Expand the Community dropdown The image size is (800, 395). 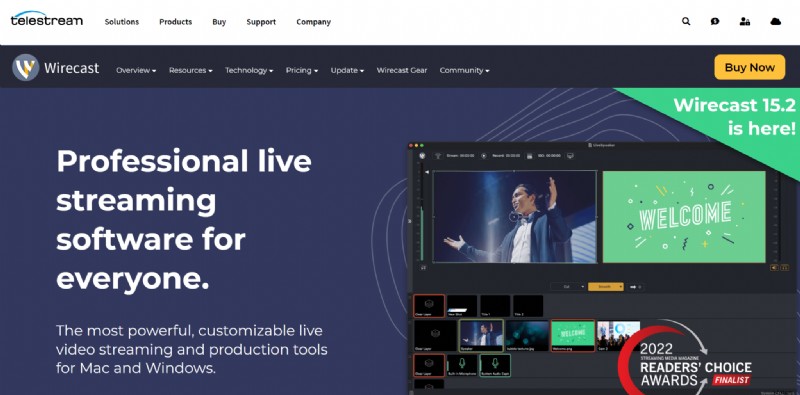click(464, 70)
